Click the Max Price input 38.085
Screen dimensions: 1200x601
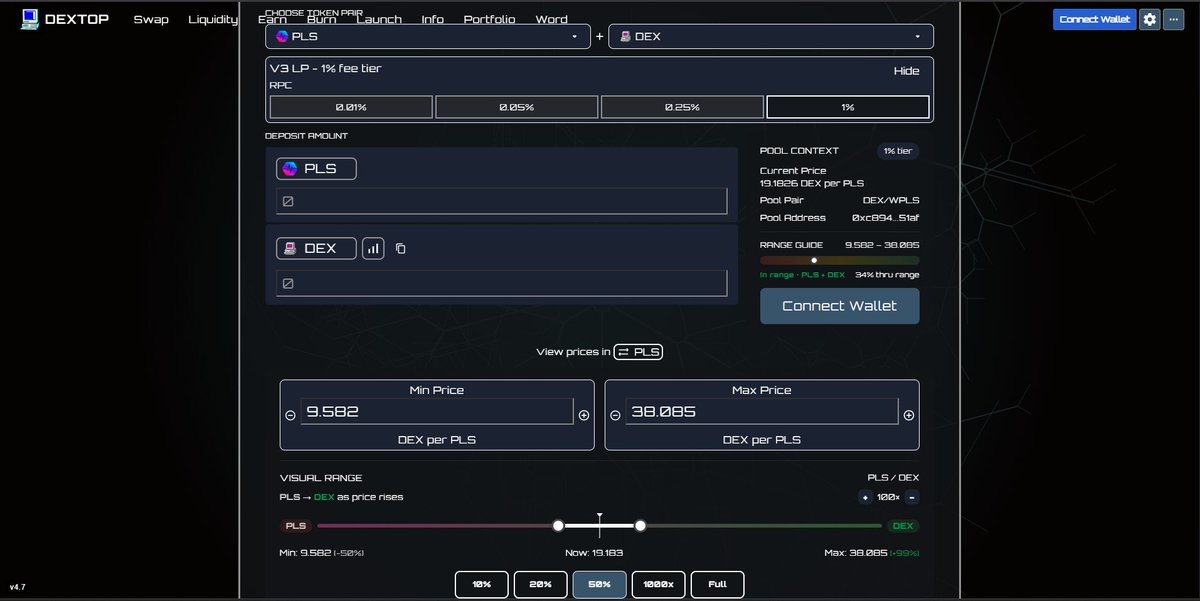[762, 411]
